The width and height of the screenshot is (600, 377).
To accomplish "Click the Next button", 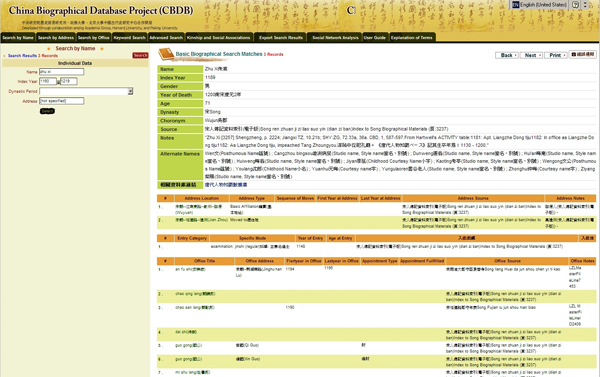I will click(x=531, y=55).
